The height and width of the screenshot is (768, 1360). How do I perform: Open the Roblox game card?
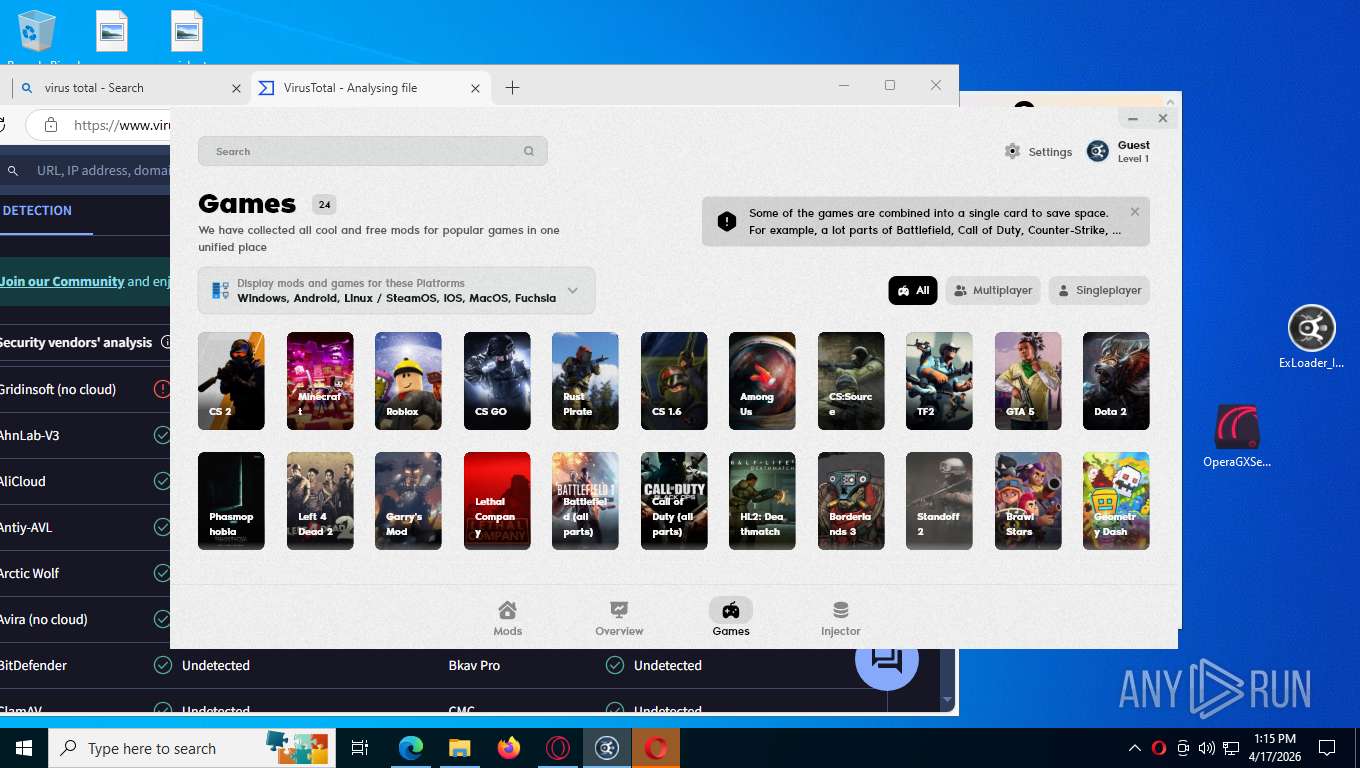click(408, 381)
